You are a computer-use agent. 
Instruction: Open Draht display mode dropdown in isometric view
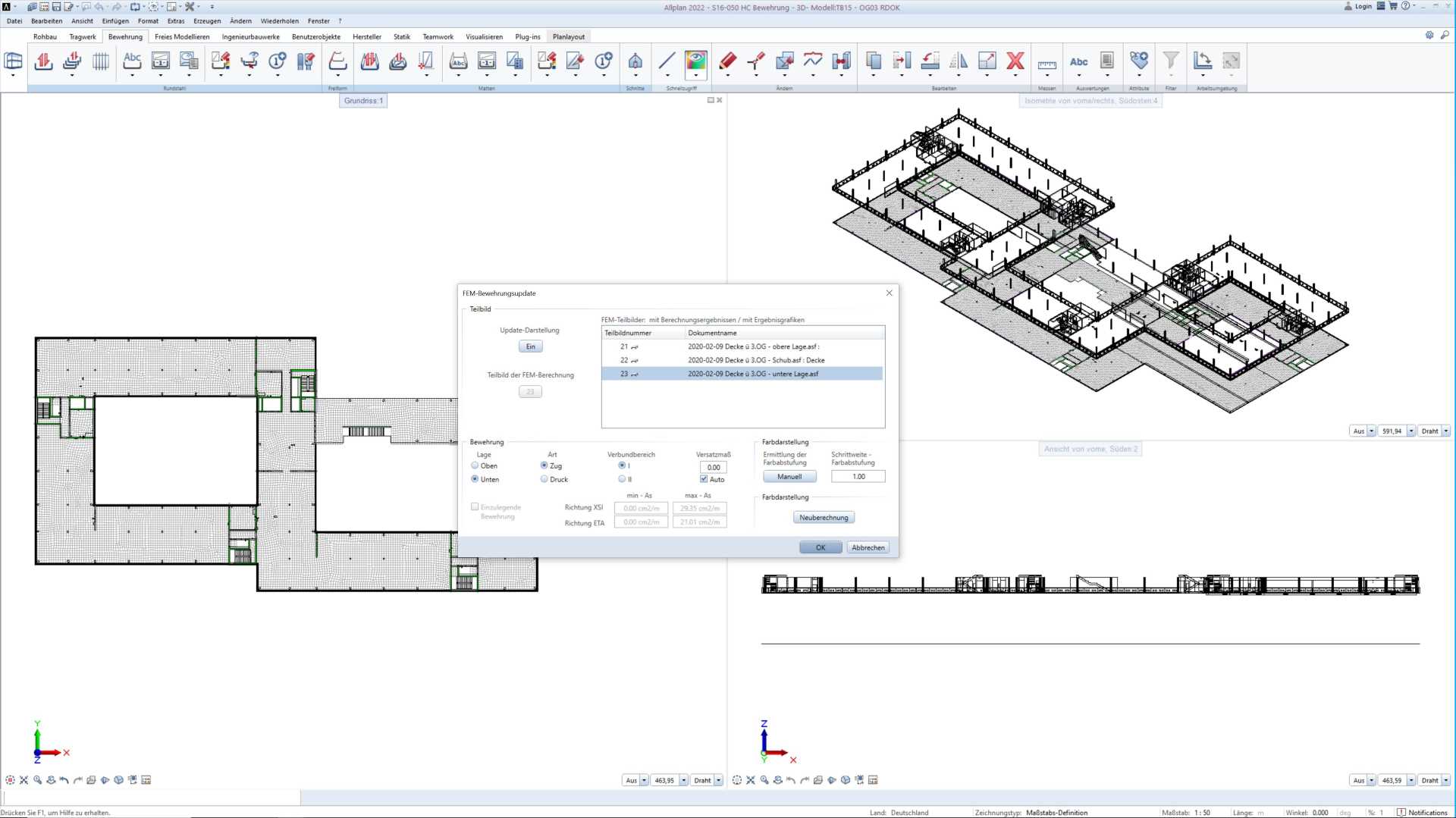coord(1445,431)
